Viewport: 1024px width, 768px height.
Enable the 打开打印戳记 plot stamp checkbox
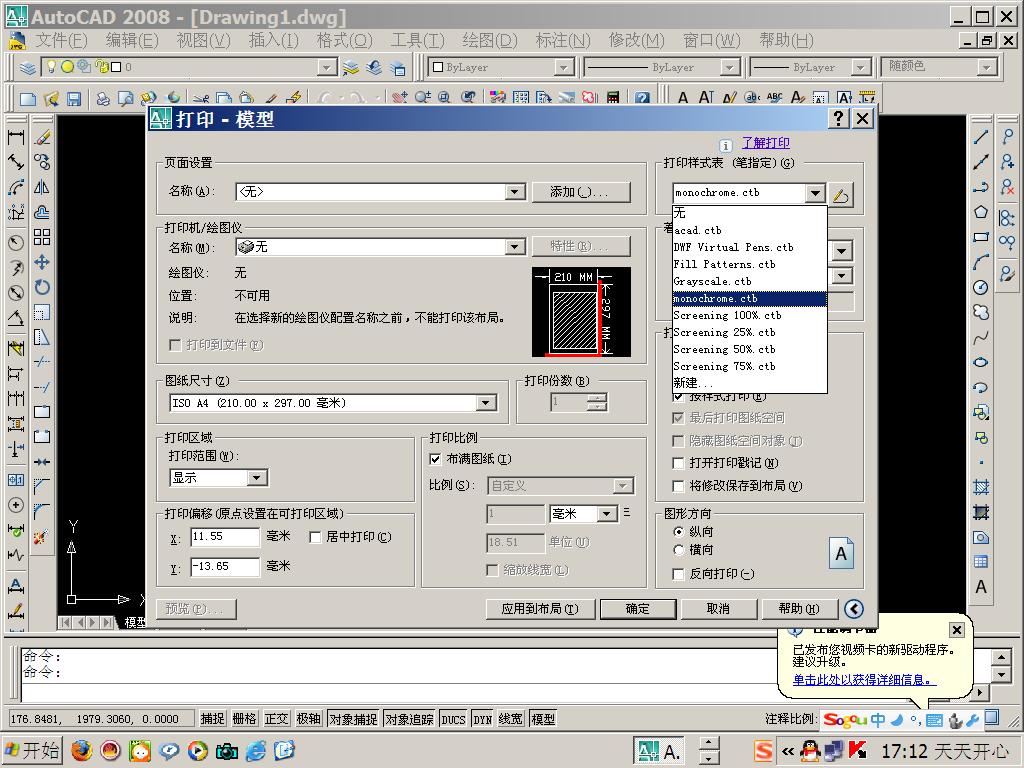[678, 463]
